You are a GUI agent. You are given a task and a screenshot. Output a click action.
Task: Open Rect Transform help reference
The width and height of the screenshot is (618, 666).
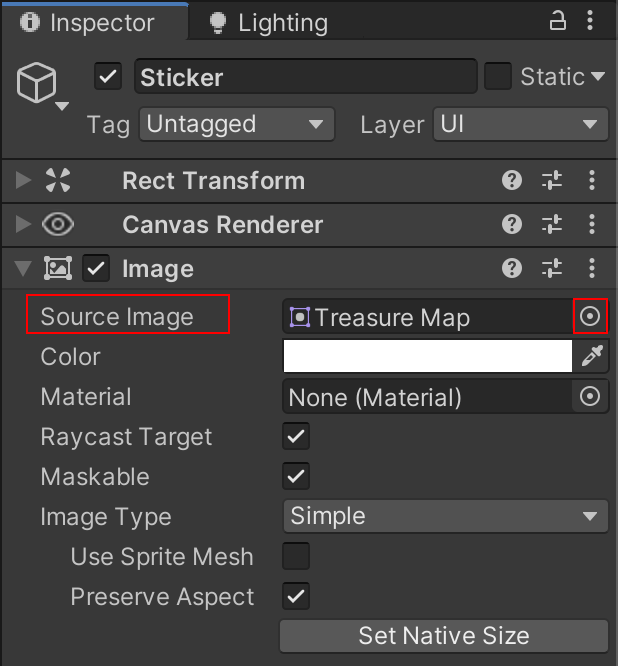coord(512,181)
